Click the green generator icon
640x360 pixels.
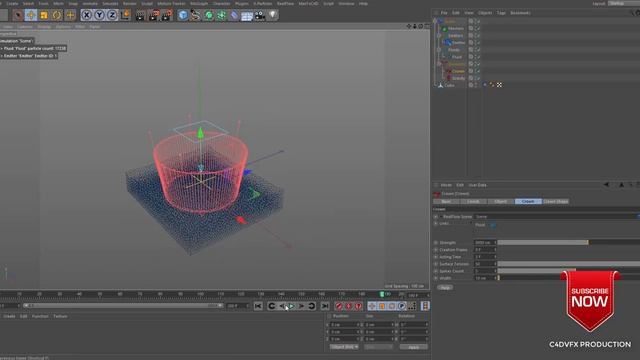point(209,15)
